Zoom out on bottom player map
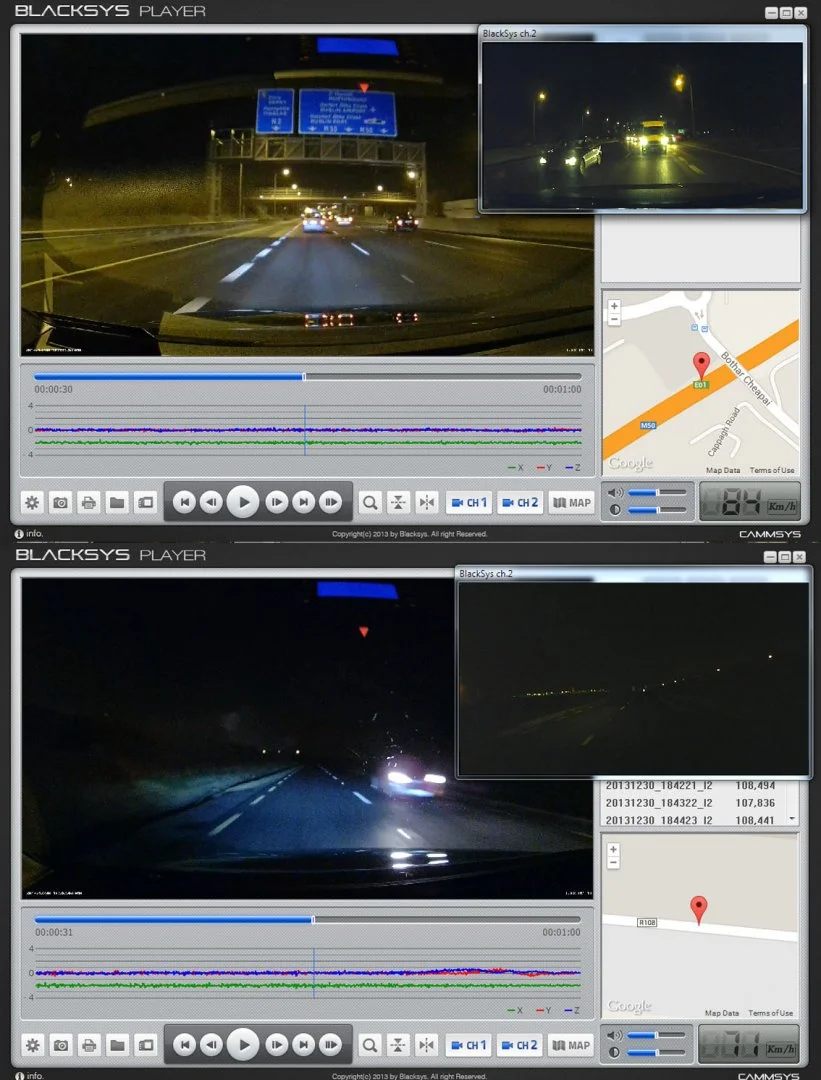This screenshot has height=1080, width=821. point(614,863)
